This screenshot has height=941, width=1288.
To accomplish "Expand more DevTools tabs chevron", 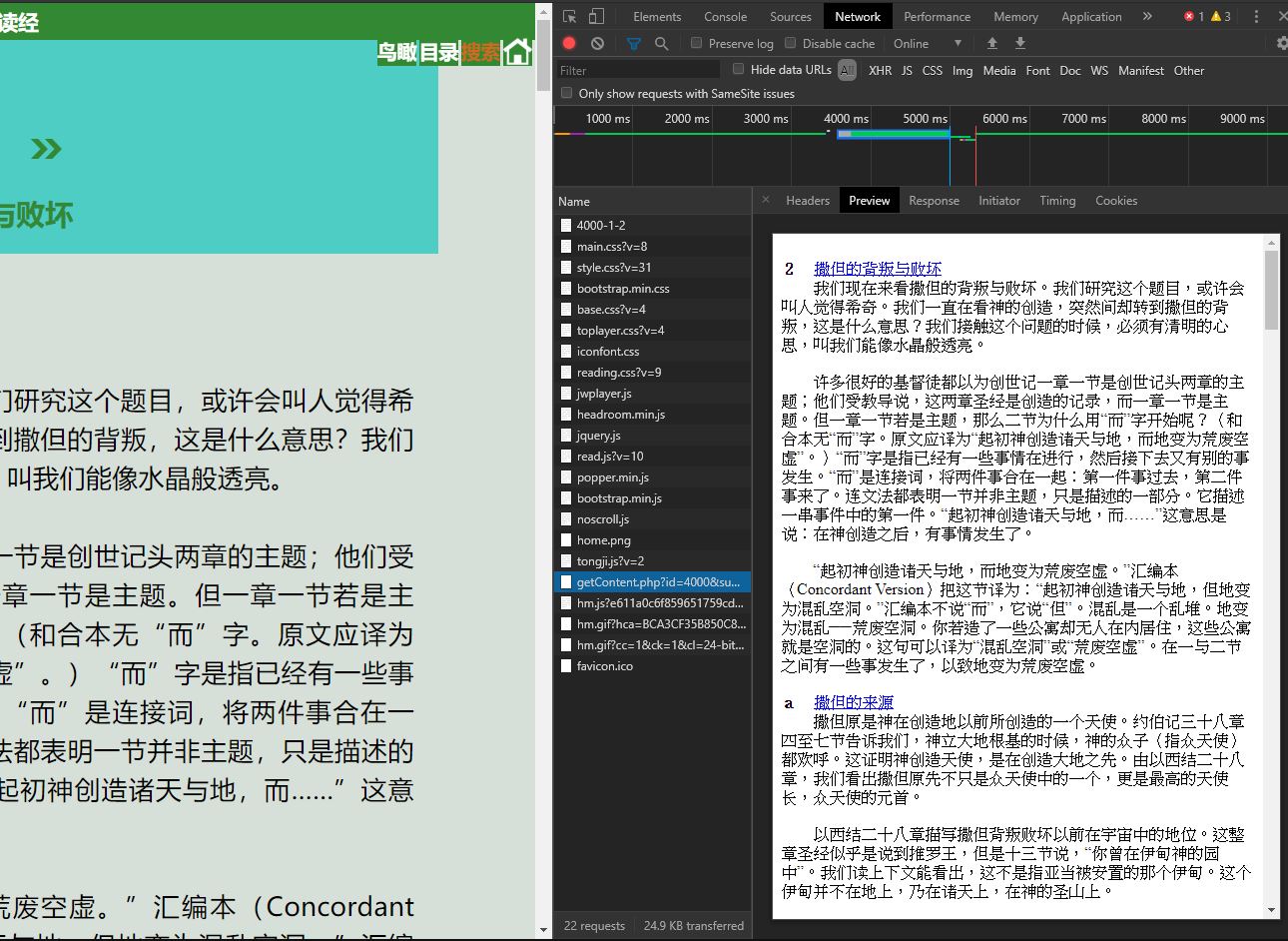I will click(x=1147, y=17).
